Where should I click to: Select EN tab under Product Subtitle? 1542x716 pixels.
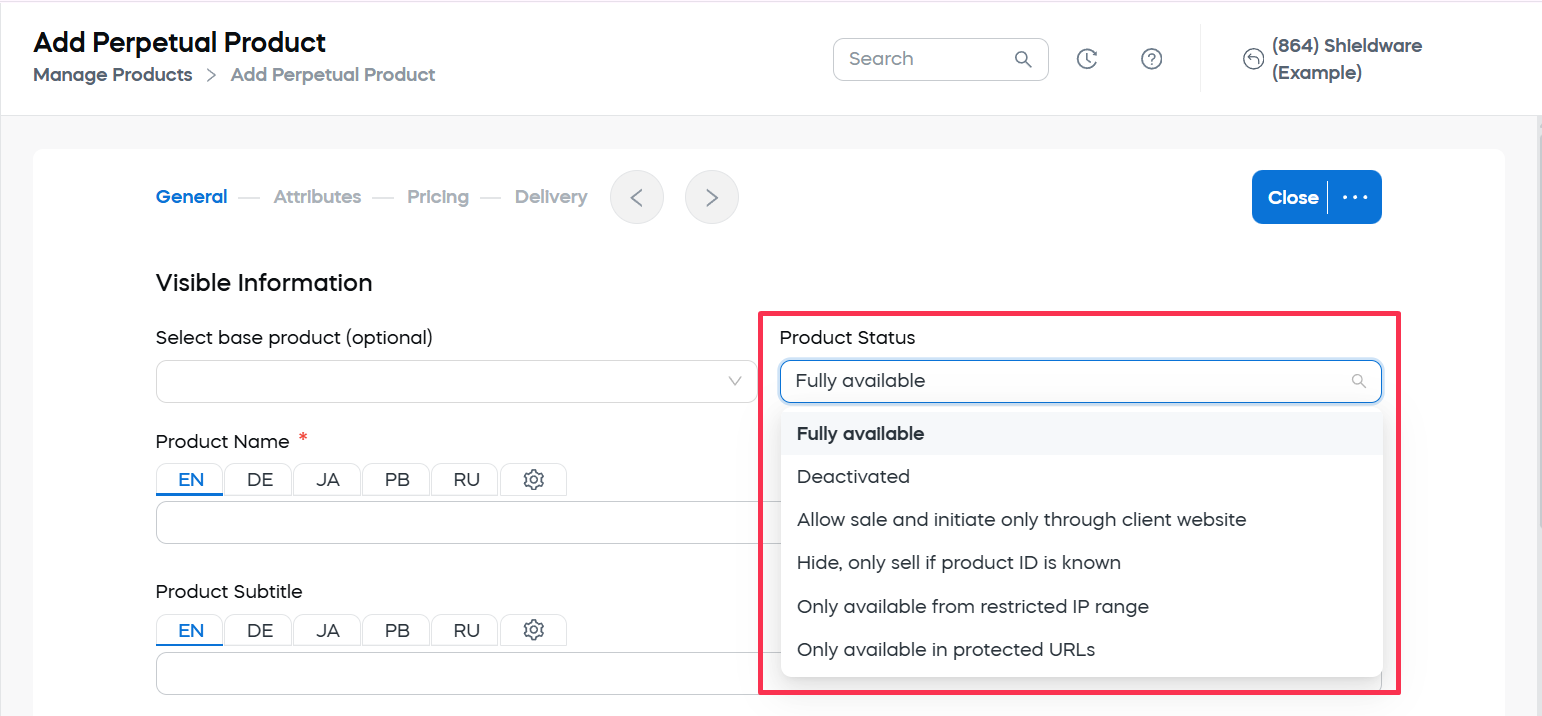[190, 630]
